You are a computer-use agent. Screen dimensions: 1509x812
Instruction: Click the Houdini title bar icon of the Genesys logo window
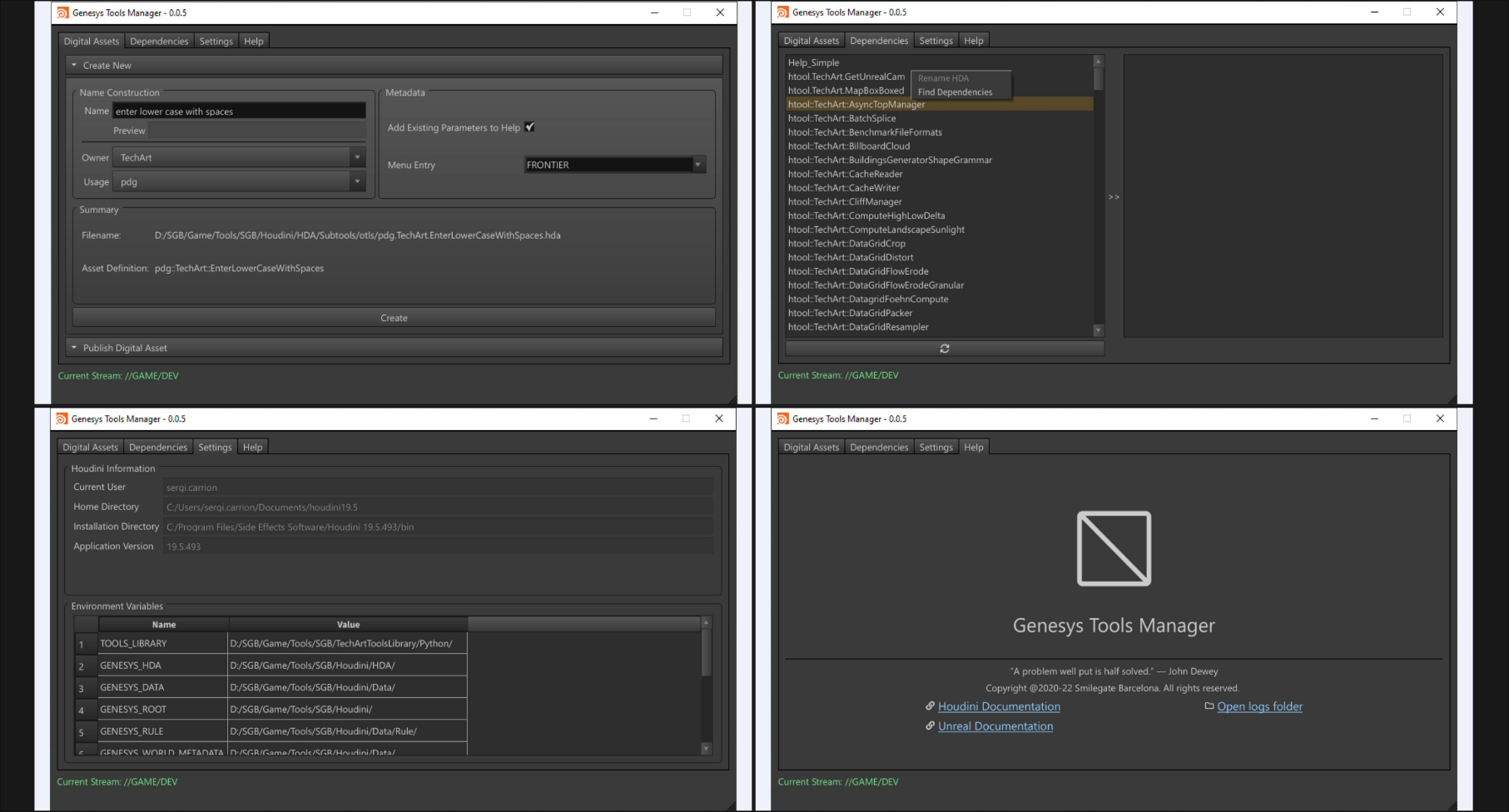click(x=782, y=418)
